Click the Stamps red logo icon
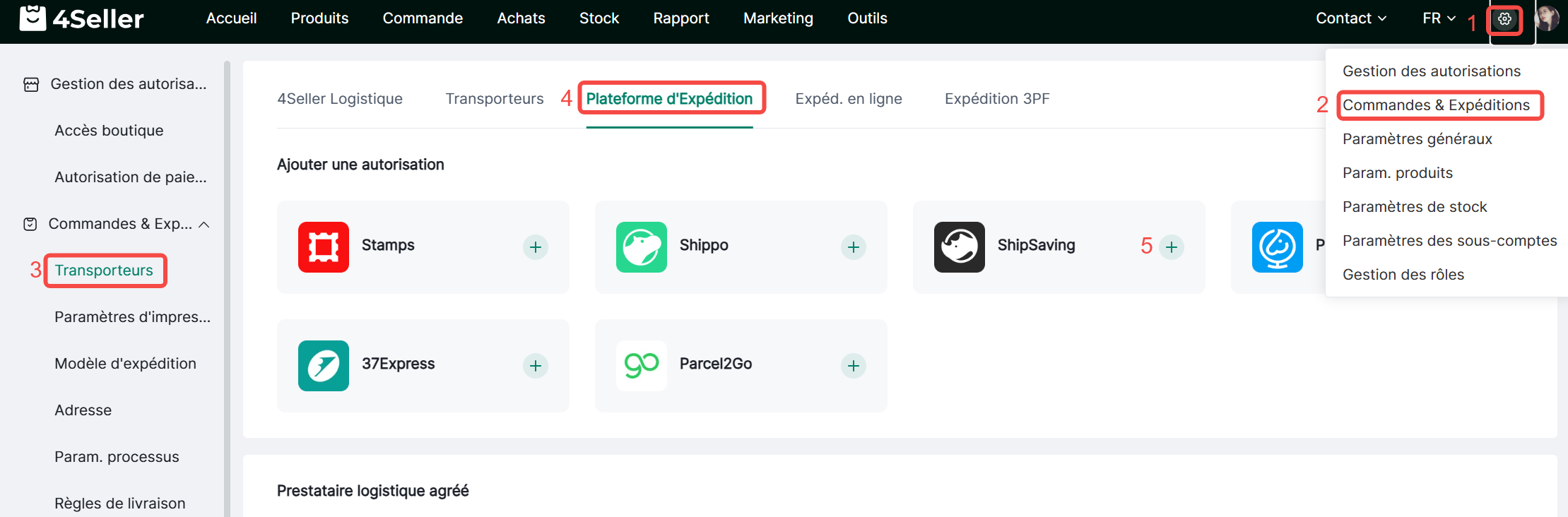This screenshot has width=1568, height=517. point(324,247)
